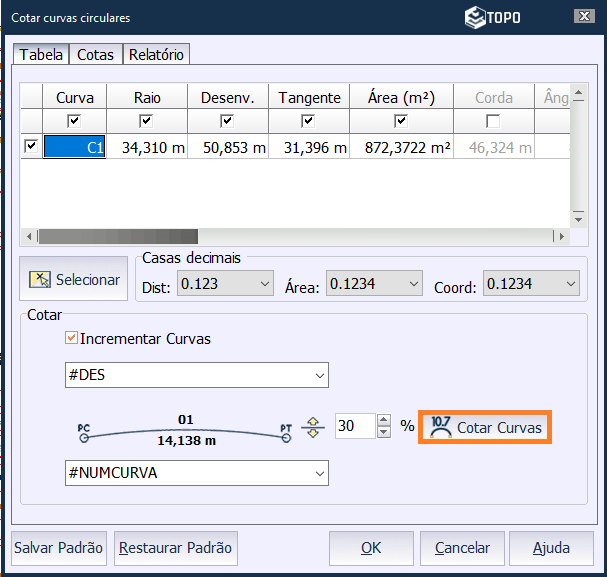Click the TOPO logo in title bar

(x=492, y=17)
